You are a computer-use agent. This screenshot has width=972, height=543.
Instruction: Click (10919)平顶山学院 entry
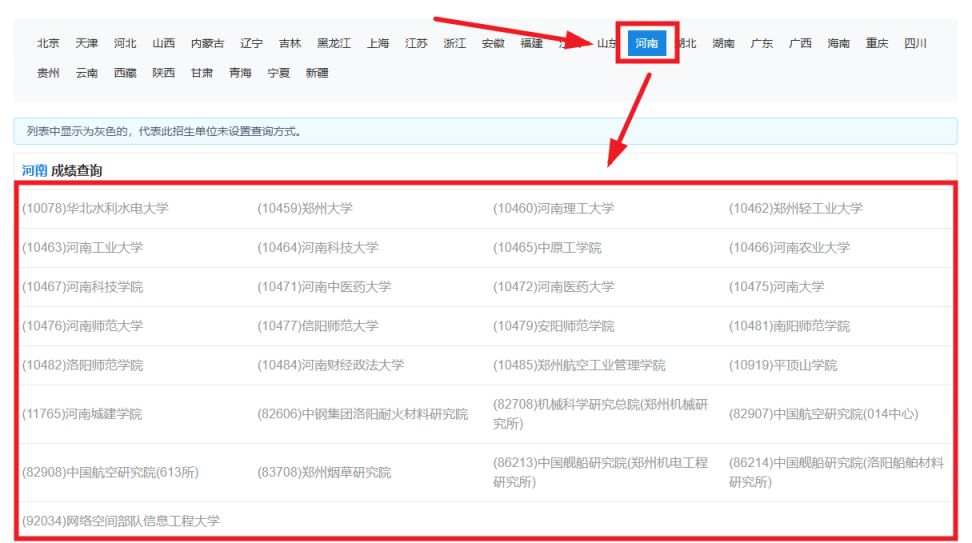[783, 364]
